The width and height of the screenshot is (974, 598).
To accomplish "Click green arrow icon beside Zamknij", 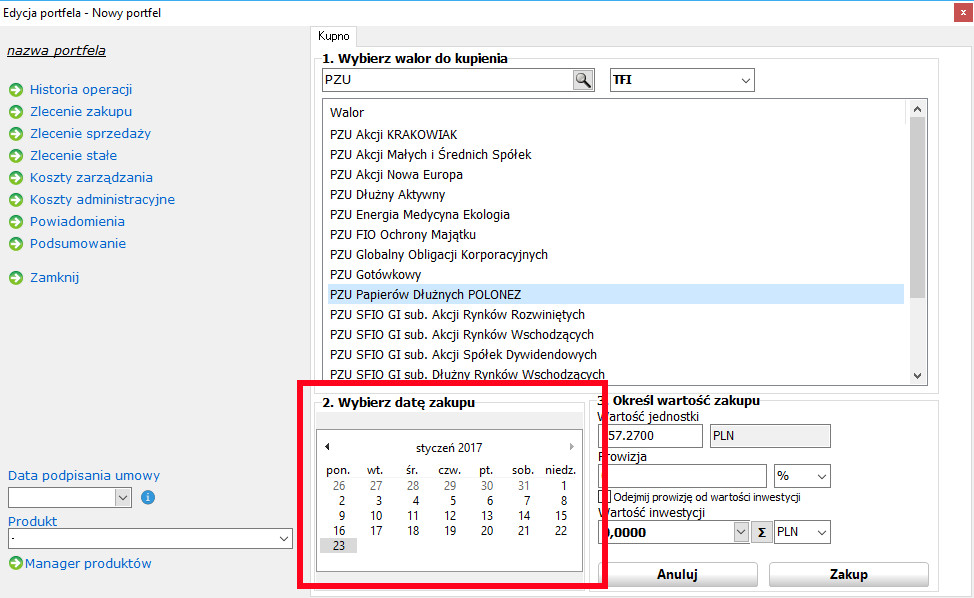I will pyautogui.click(x=15, y=278).
